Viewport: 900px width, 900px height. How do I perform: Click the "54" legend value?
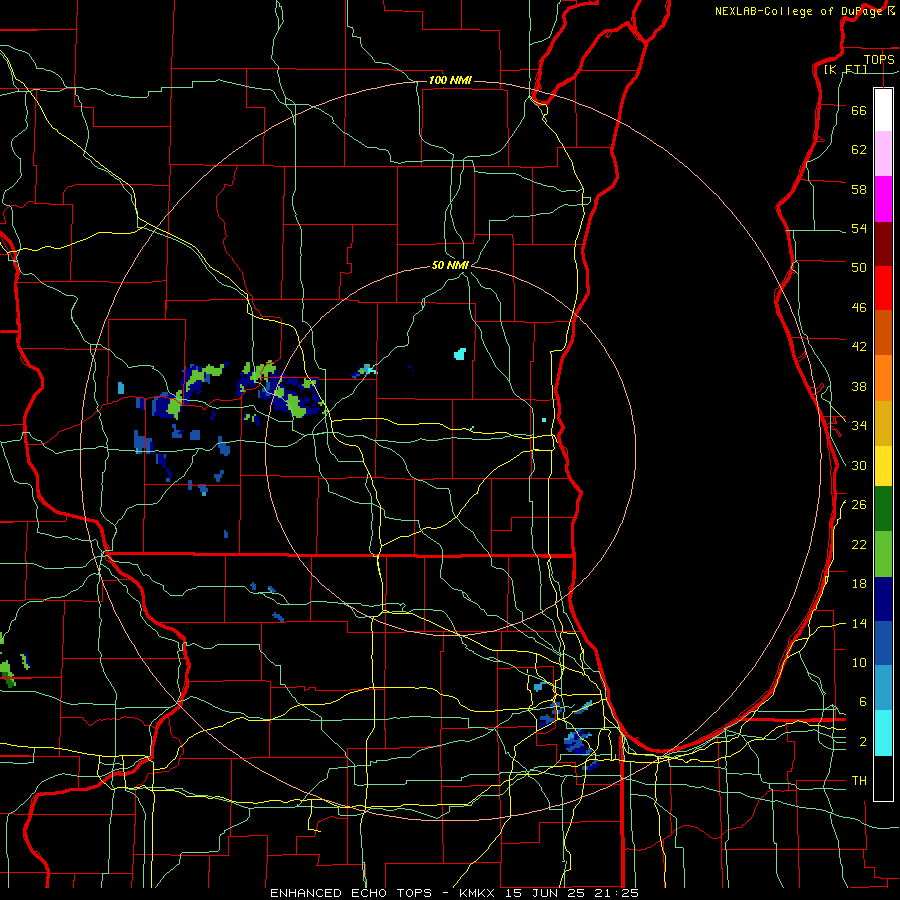859,228
